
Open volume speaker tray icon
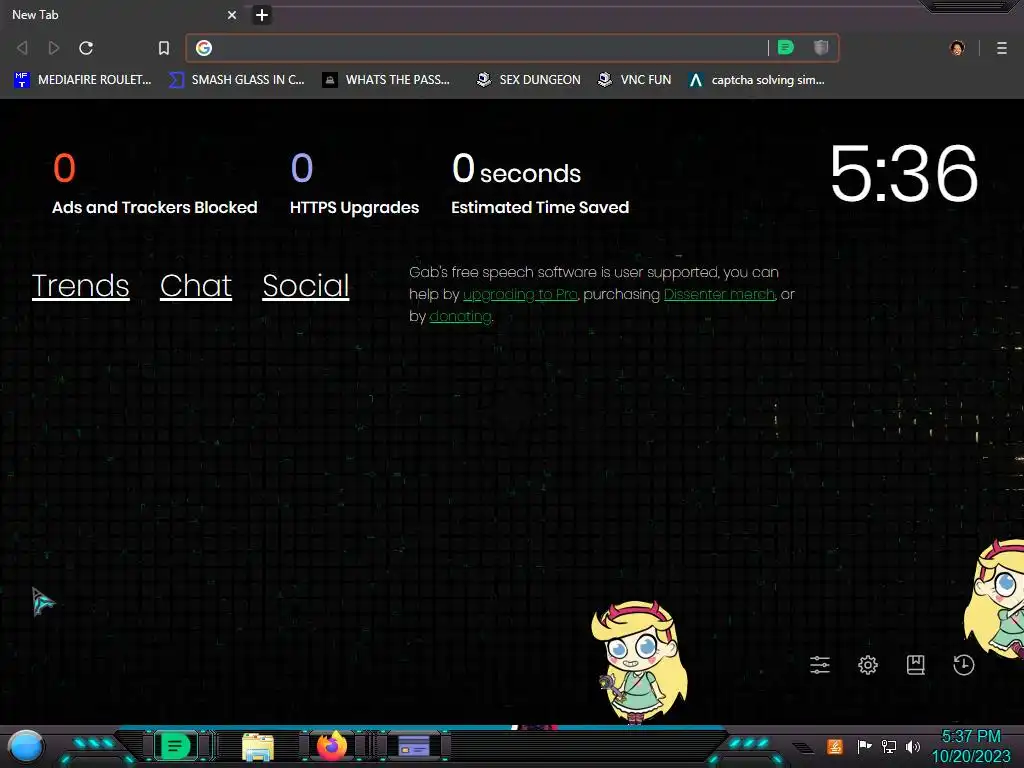click(913, 746)
